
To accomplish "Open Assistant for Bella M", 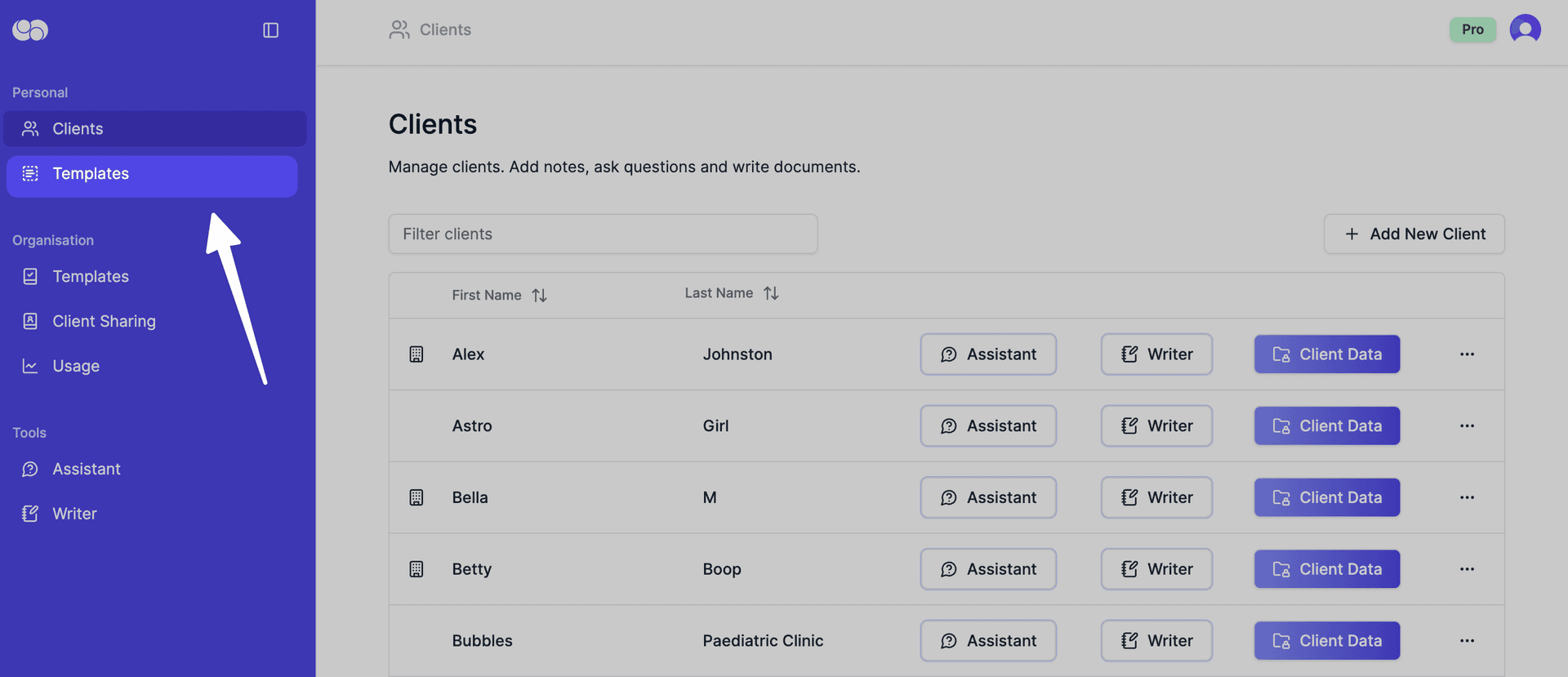I will pos(988,498).
